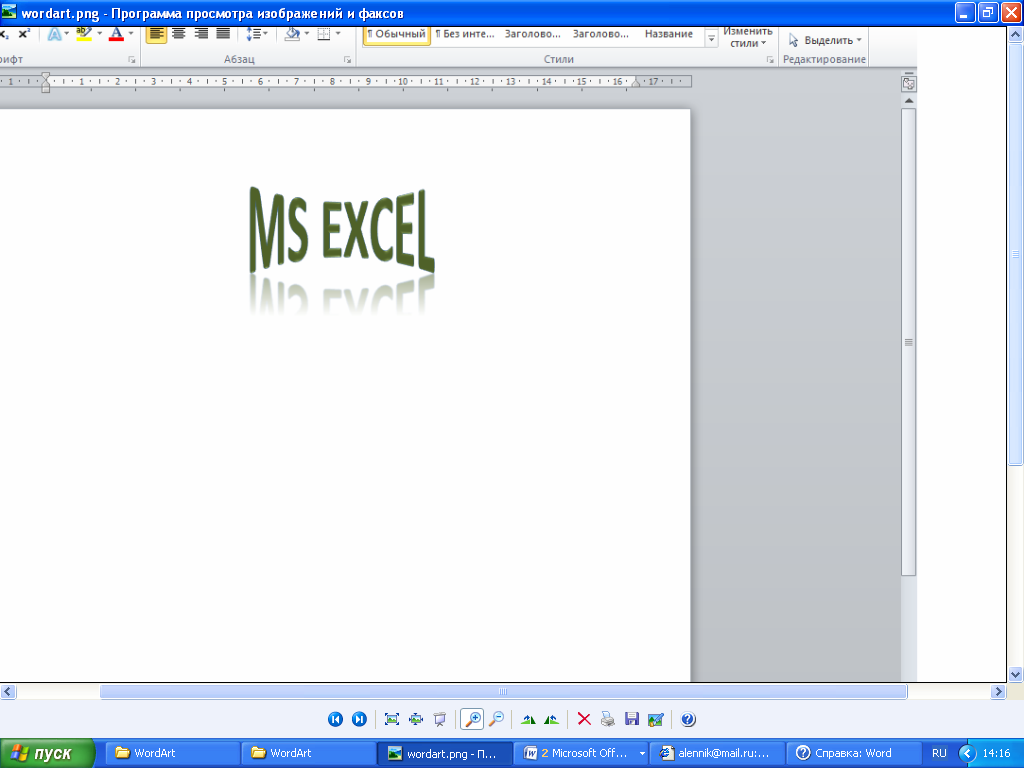Select the Без инте... style

pyautogui.click(x=465, y=34)
